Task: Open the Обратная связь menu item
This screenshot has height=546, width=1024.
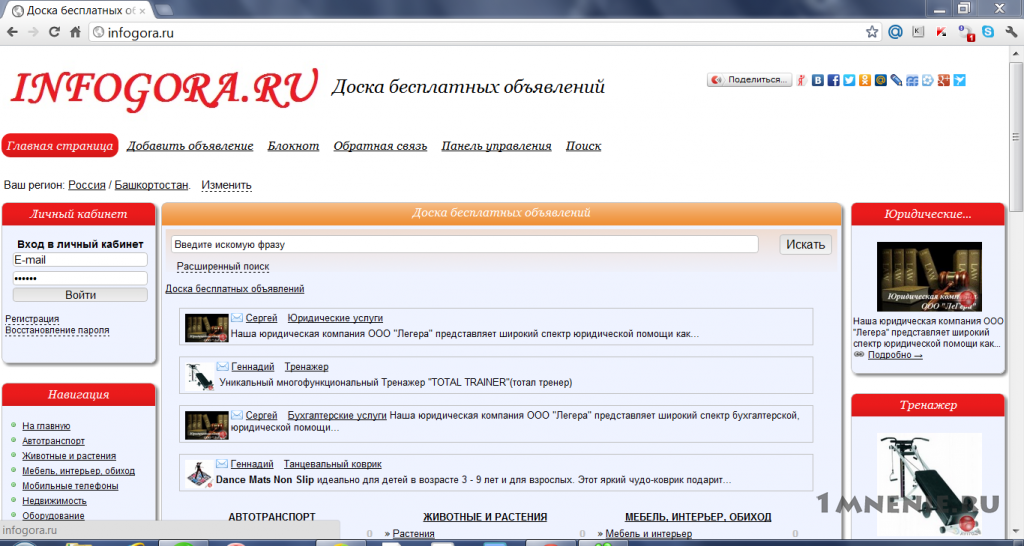Action: 380,146
